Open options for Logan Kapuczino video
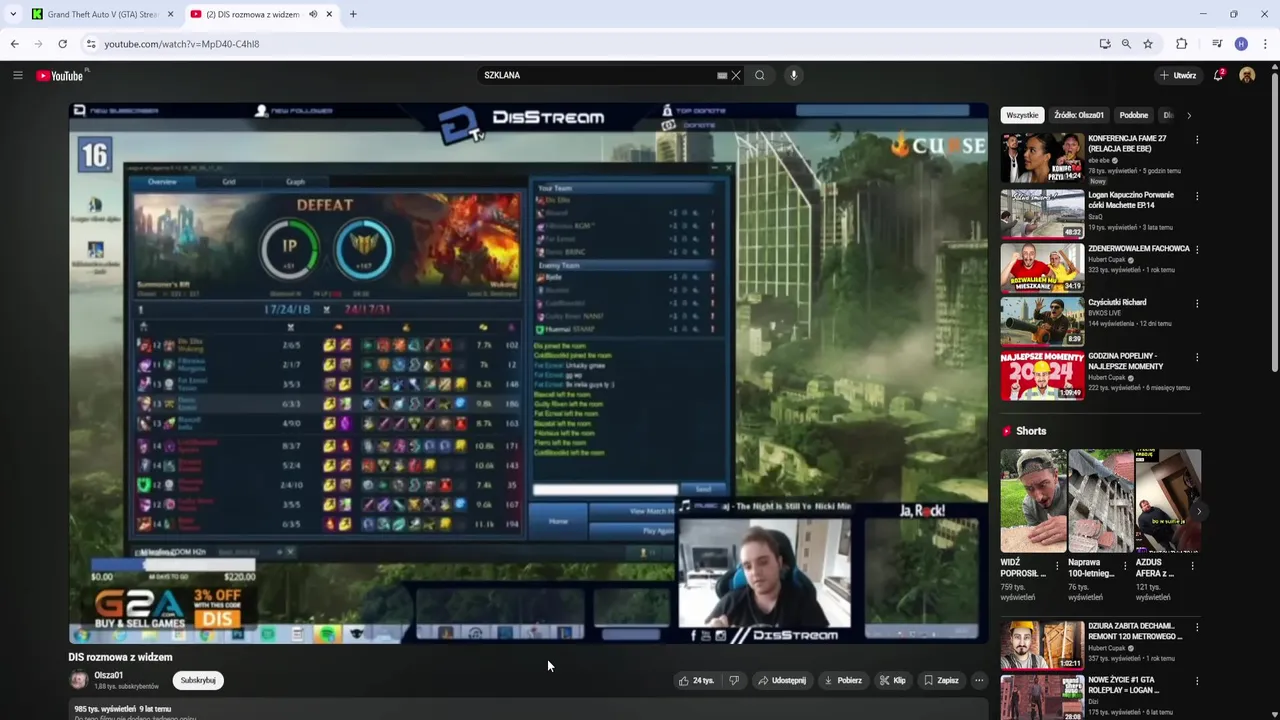 click(x=1197, y=195)
